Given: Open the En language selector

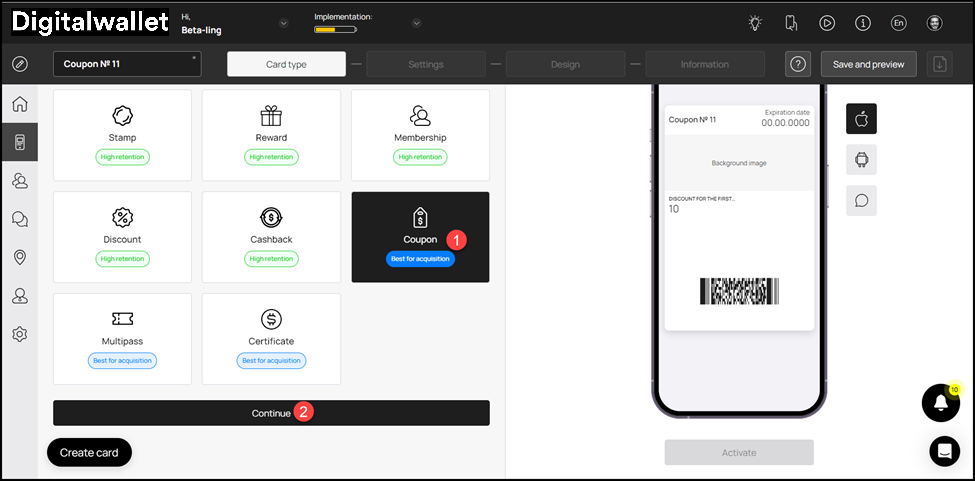Looking at the screenshot, I should (899, 24).
